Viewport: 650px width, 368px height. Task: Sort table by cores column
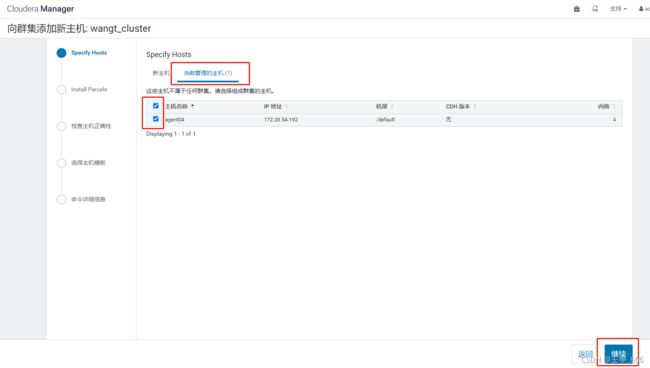pyautogui.click(x=606, y=107)
